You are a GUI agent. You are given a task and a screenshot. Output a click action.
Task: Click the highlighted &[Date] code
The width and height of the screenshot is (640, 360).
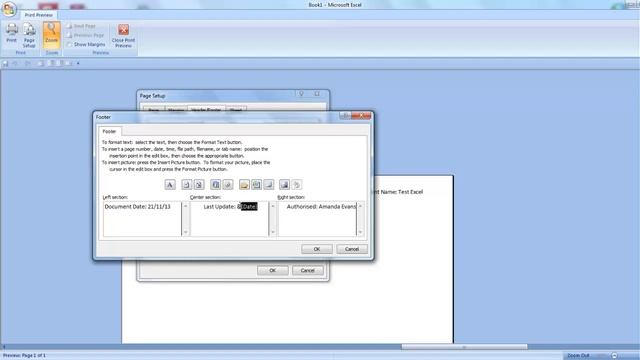[247, 207]
